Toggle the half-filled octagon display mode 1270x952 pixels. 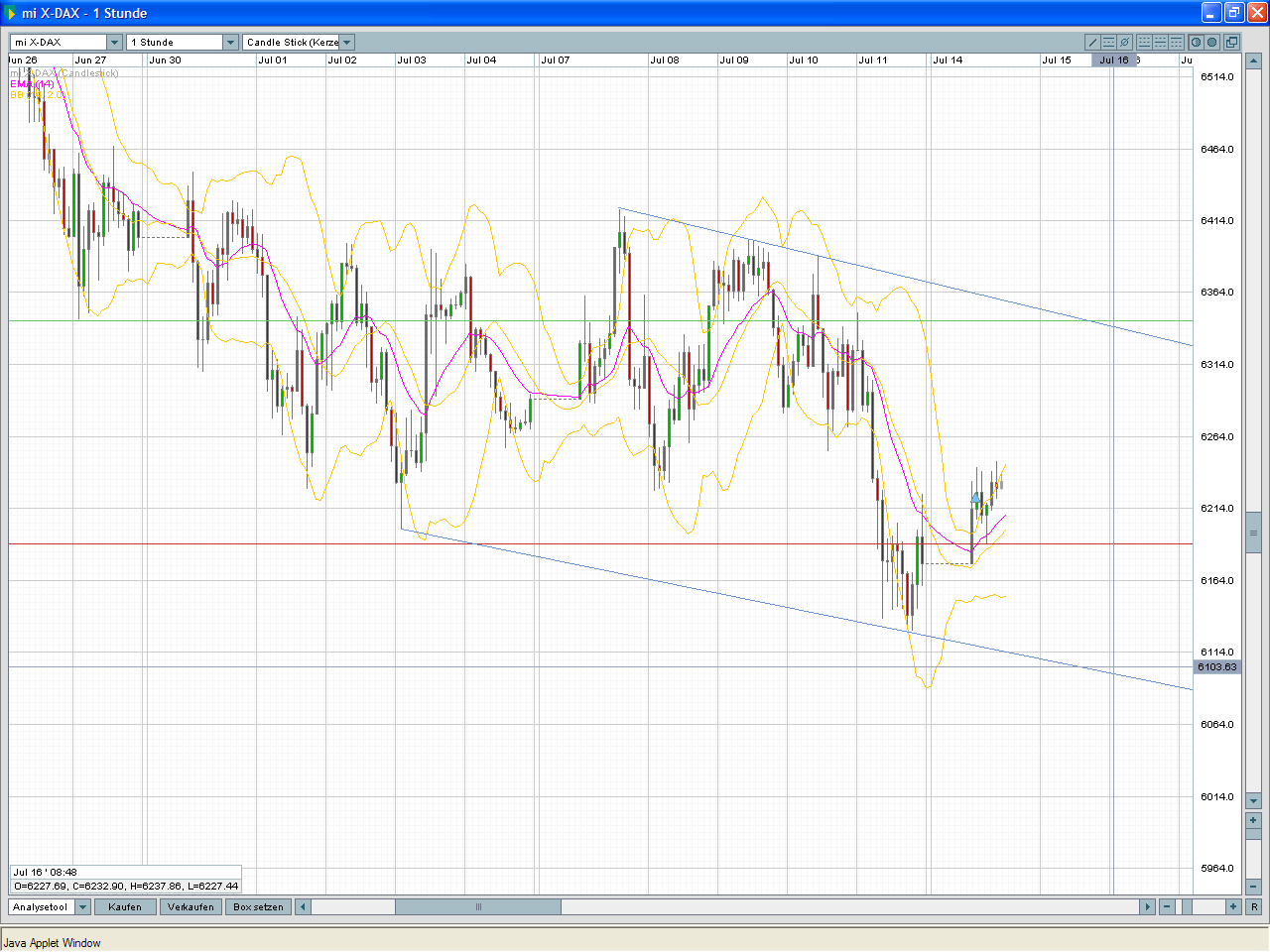click(1196, 43)
